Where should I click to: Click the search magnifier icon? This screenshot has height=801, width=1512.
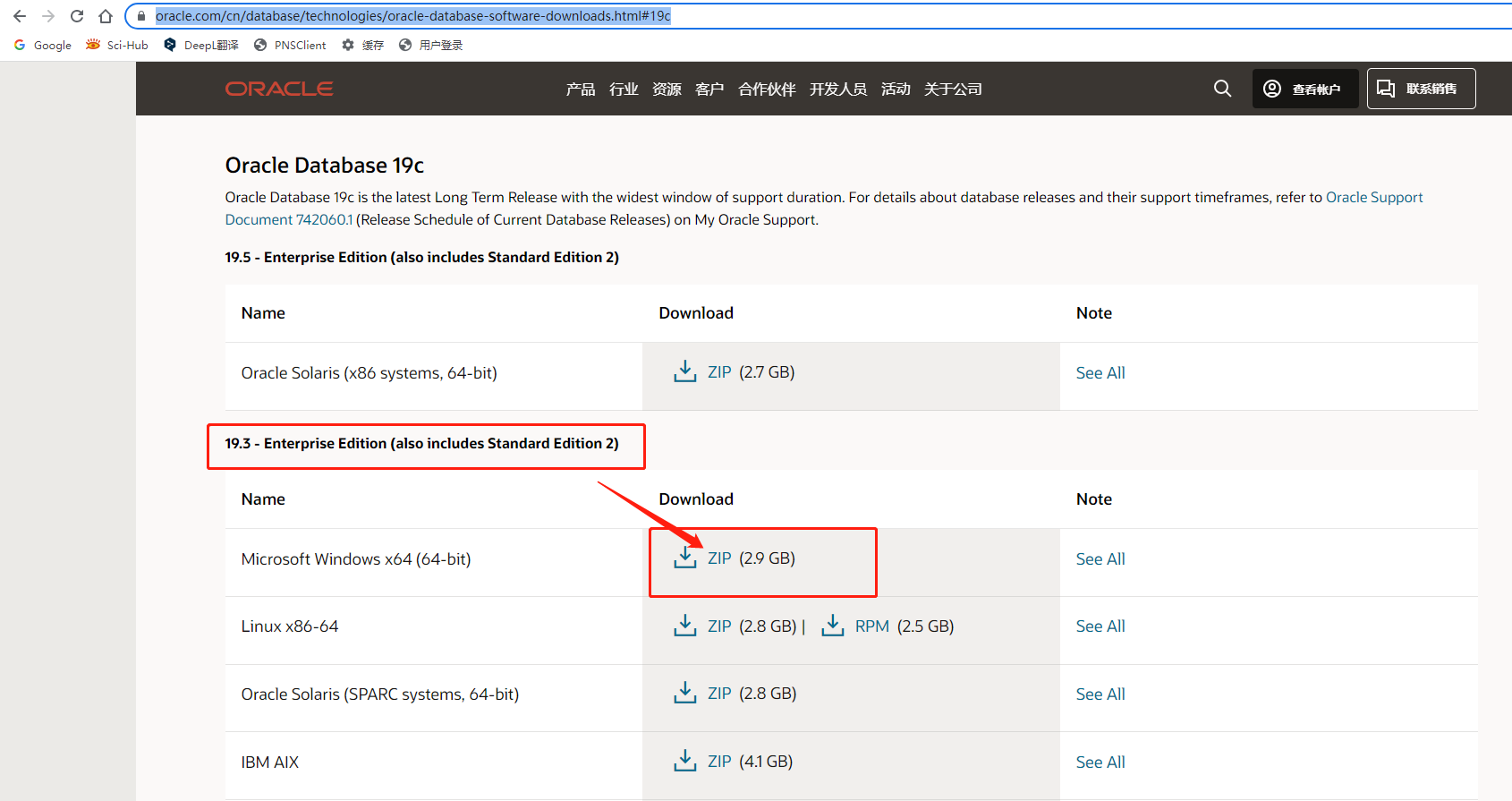click(x=1222, y=89)
